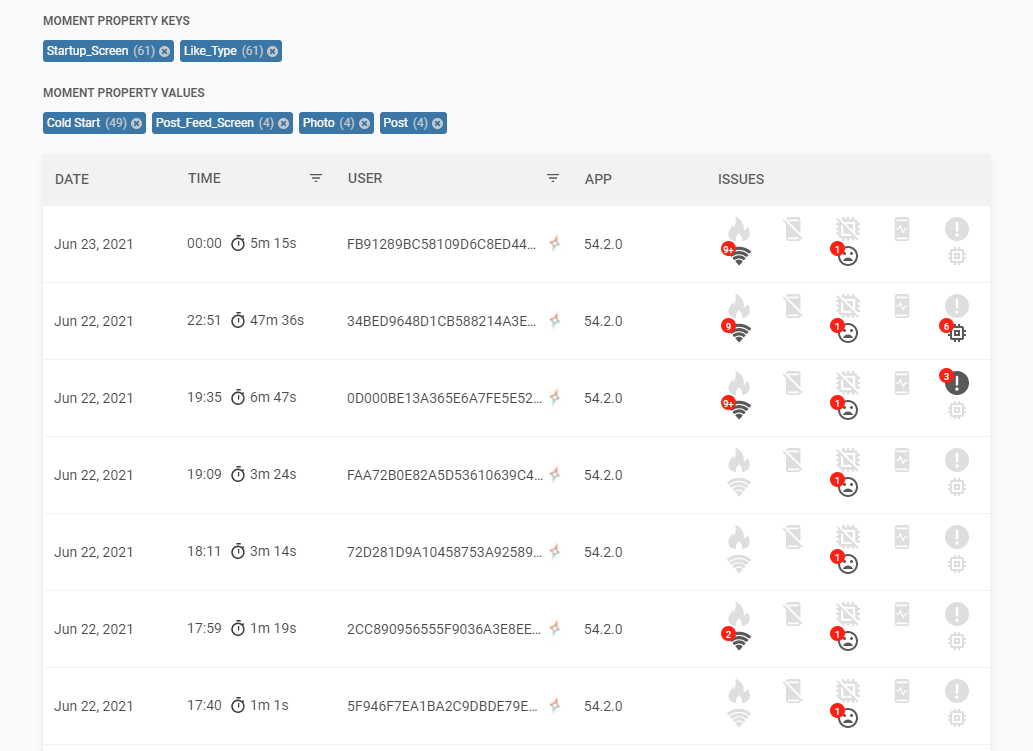
Task: Open user 5F946F7EA1BA2C9DBDE79E session
Action: [x=442, y=707]
